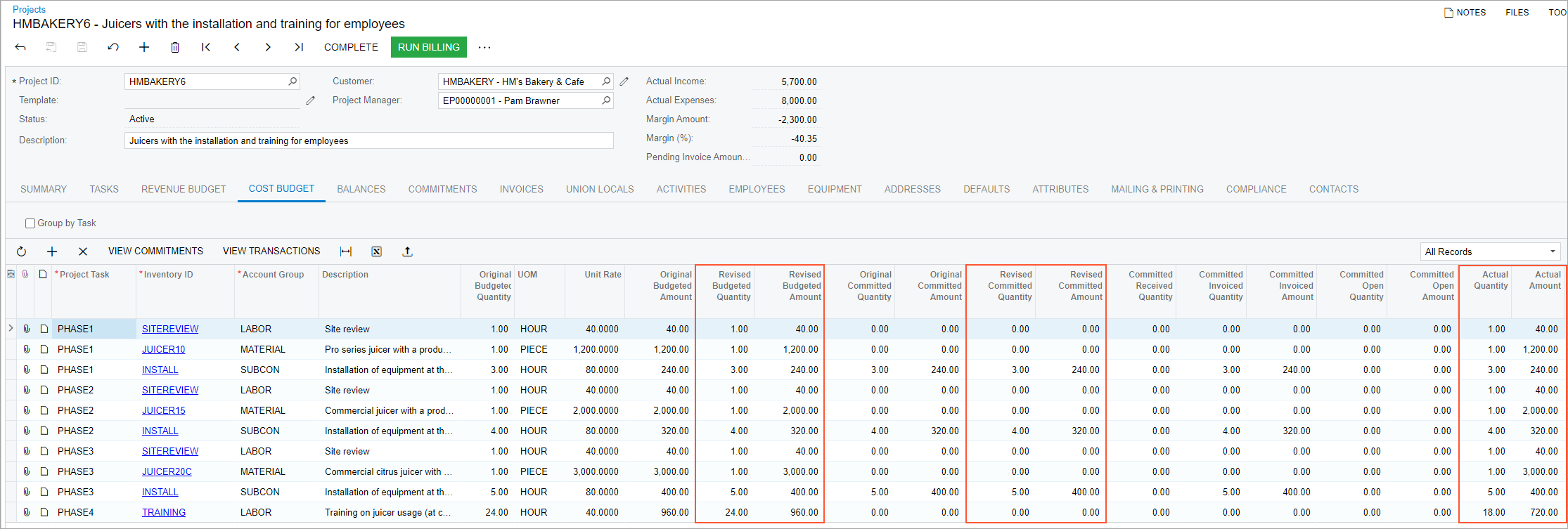This screenshot has width=1568, height=529.
Task: Click the delete project trash icon
Action: 175,47
